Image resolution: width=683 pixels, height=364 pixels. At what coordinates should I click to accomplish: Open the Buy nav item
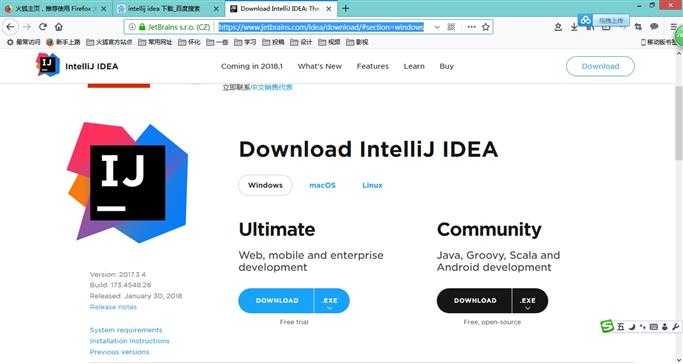point(446,66)
